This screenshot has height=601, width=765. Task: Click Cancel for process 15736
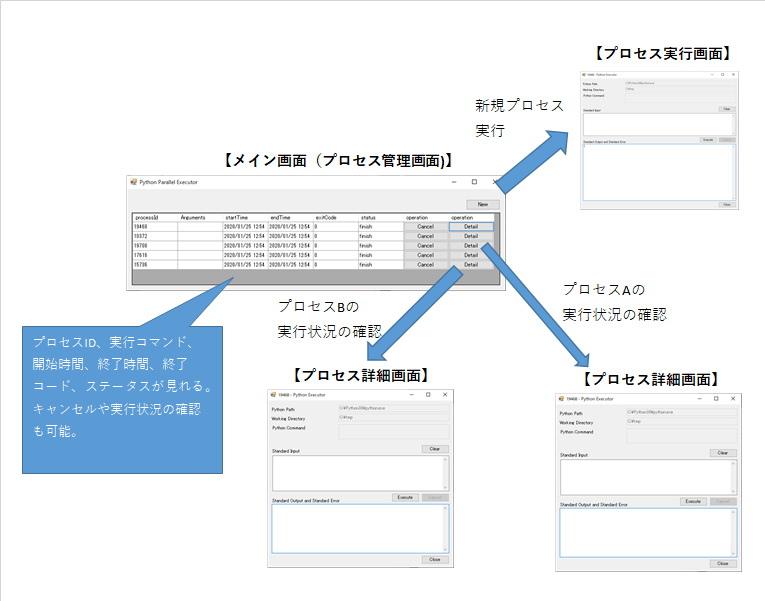click(425, 264)
